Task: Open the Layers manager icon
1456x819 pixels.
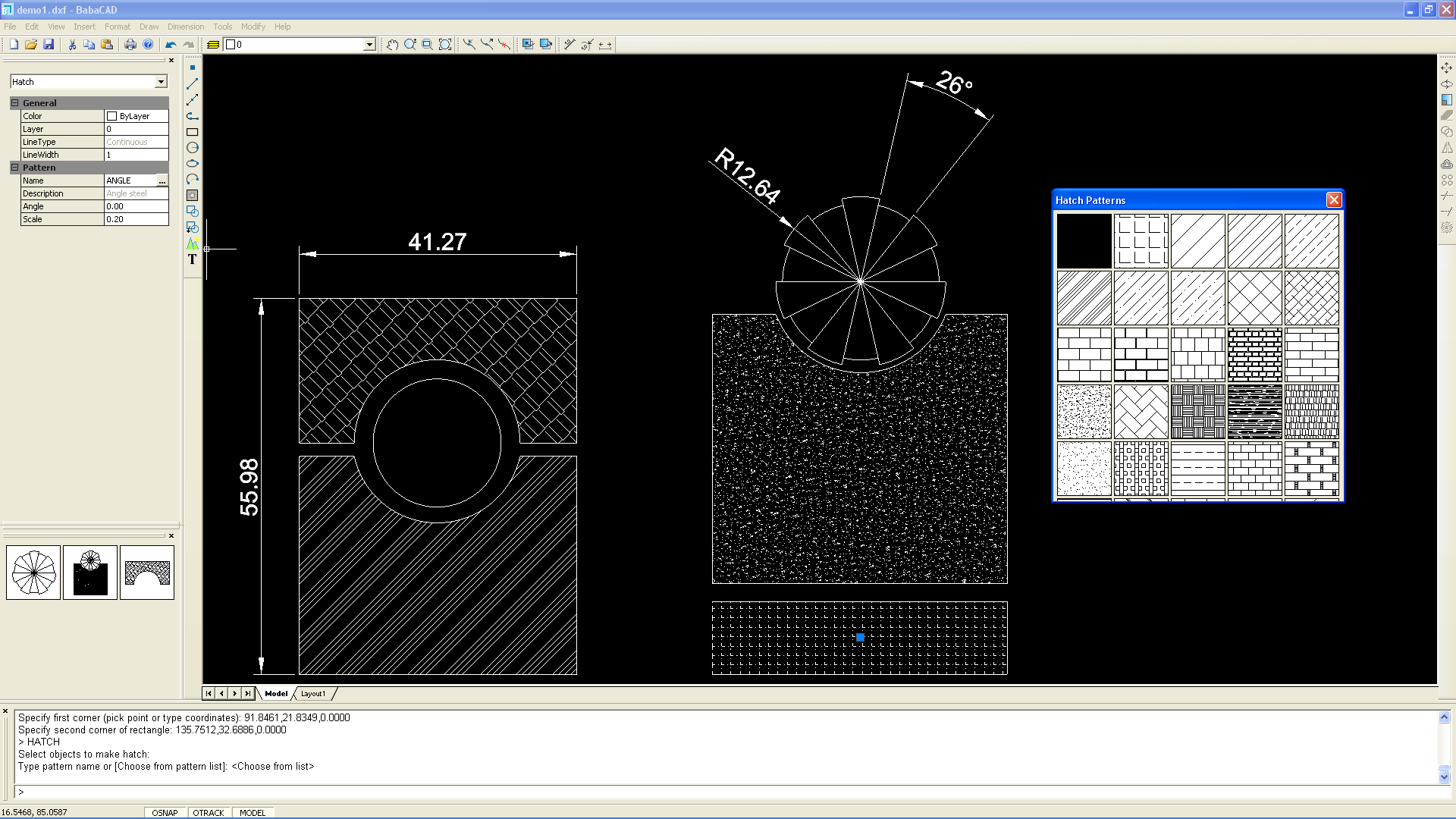Action: coord(213,45)
